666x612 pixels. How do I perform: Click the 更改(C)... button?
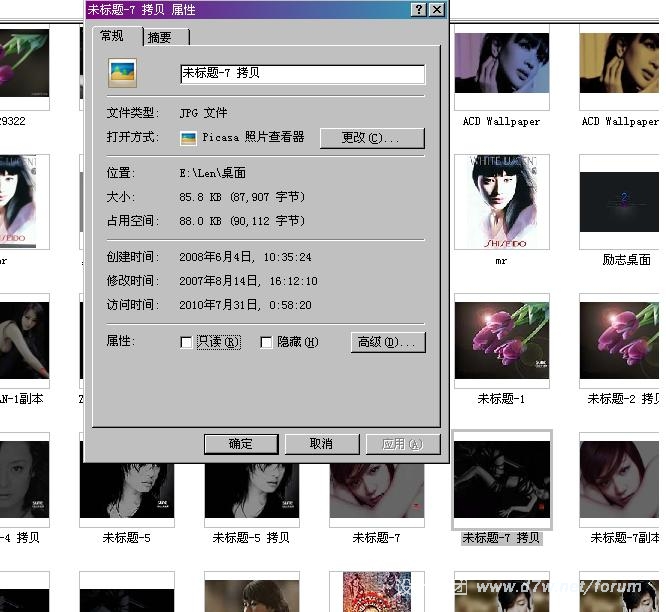[372, 138]
